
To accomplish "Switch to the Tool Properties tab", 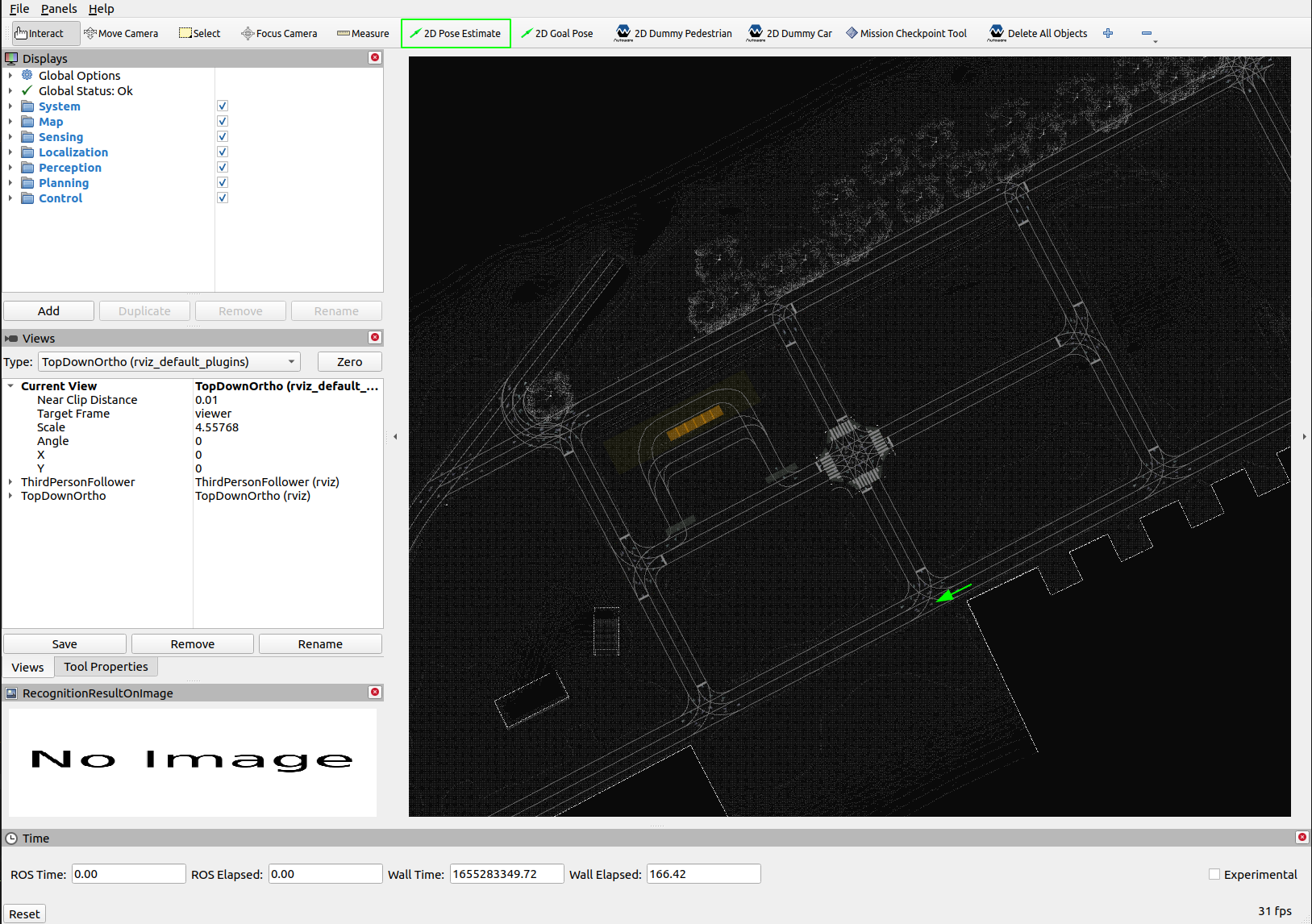I will click(106, 666).
